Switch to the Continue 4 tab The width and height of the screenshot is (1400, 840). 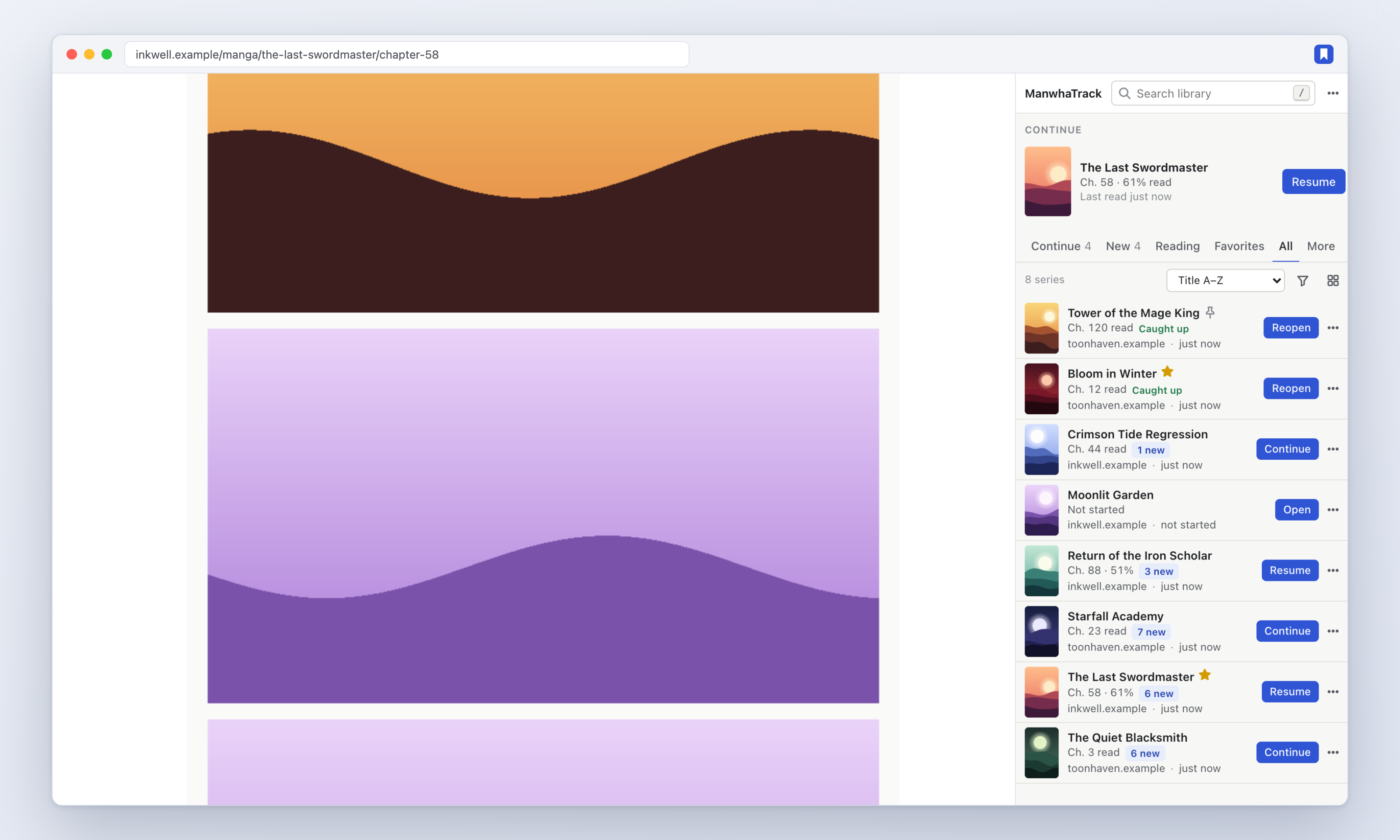1060,246
